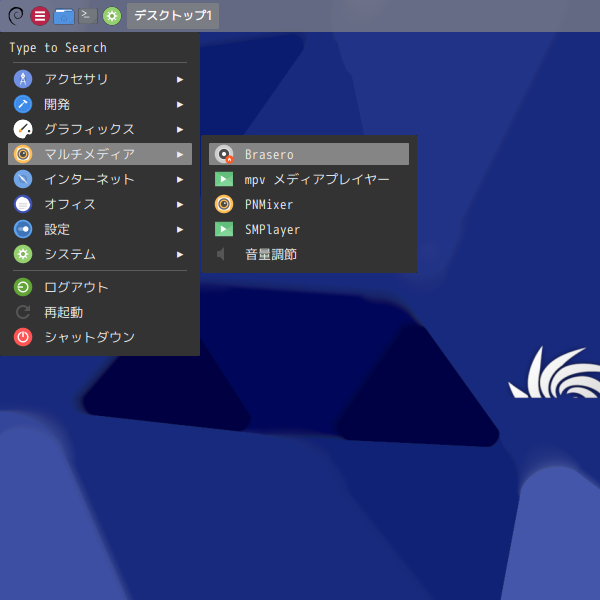600x600 pixels.
Task: Open the グラフィックス menu category
Action: tap(100, 129)
